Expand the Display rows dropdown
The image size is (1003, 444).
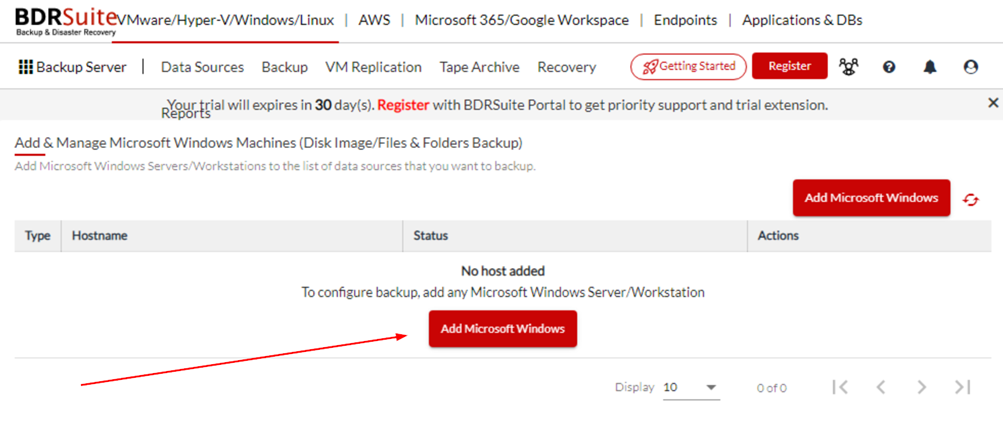pyautogui.click(x=691, y=388)
